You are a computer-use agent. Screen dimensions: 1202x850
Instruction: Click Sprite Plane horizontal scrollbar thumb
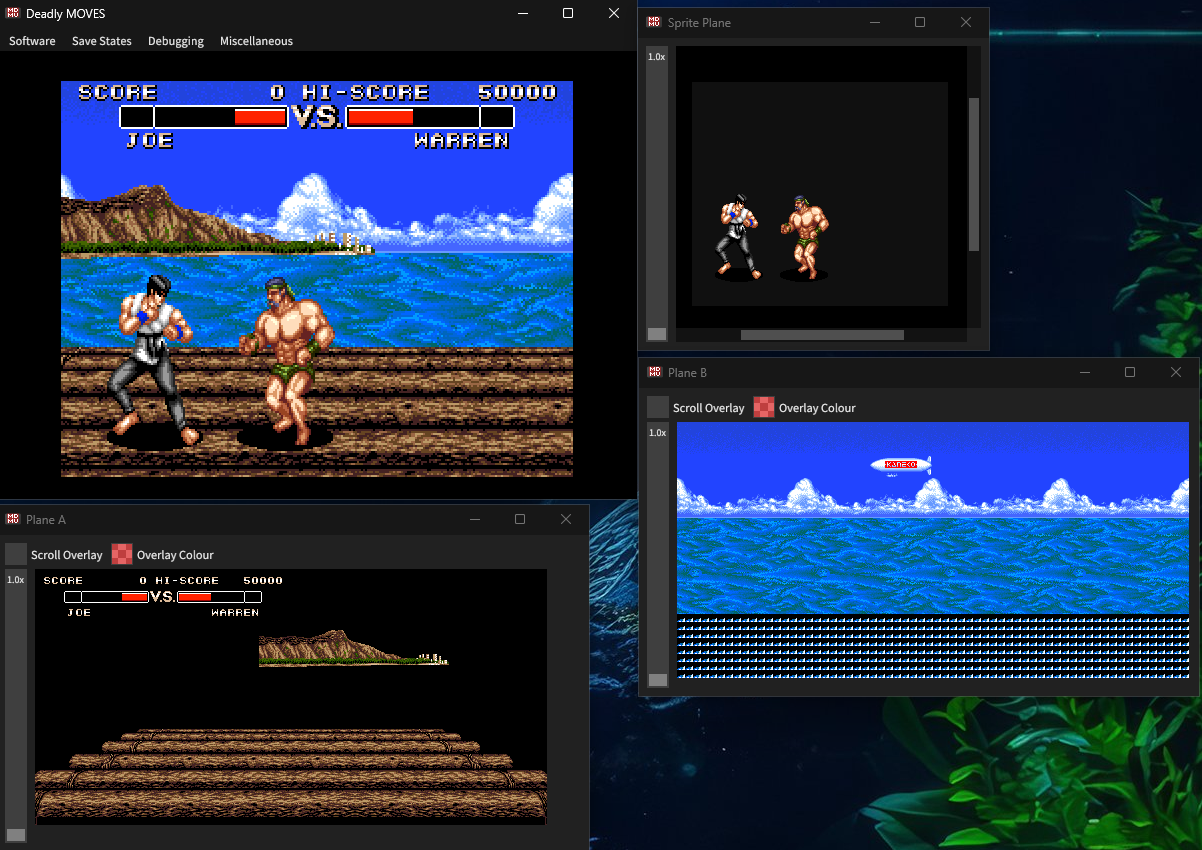coord(822,335)
